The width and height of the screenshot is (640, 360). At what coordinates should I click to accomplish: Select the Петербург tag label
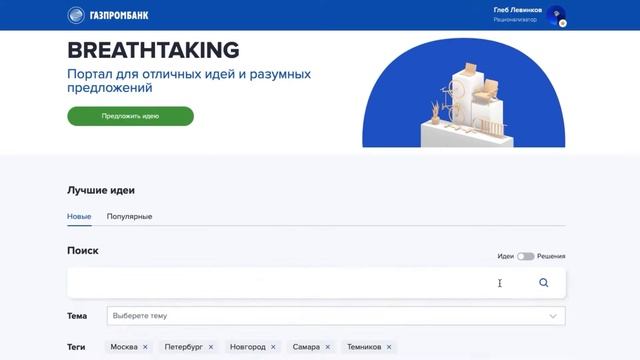[183, 347]
